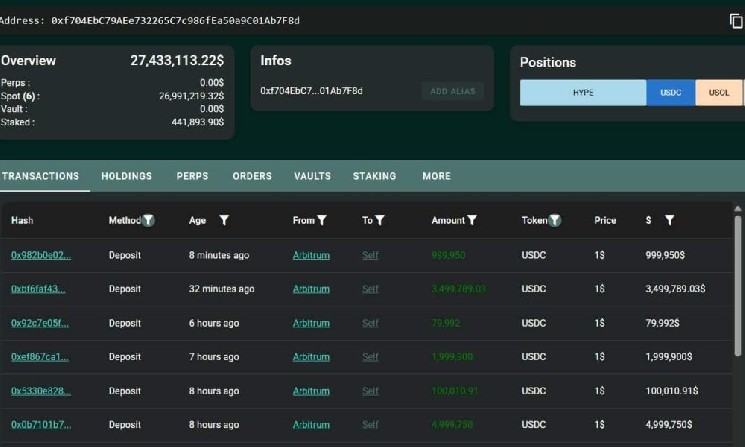The image size is (745, 447).
Task: Click the Price column header
Action: tap(605, 220)
